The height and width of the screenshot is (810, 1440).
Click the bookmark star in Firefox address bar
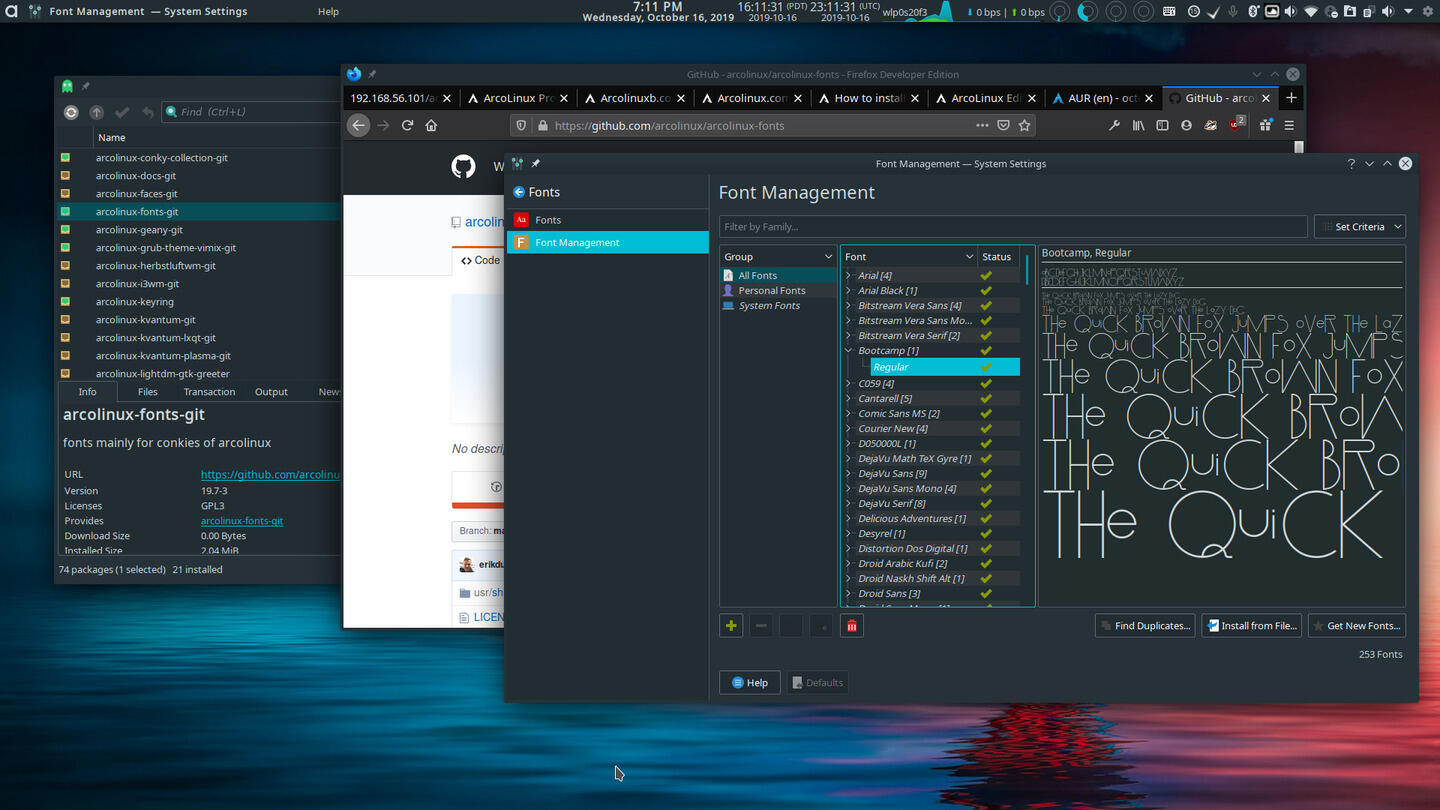coord(1024,125)
